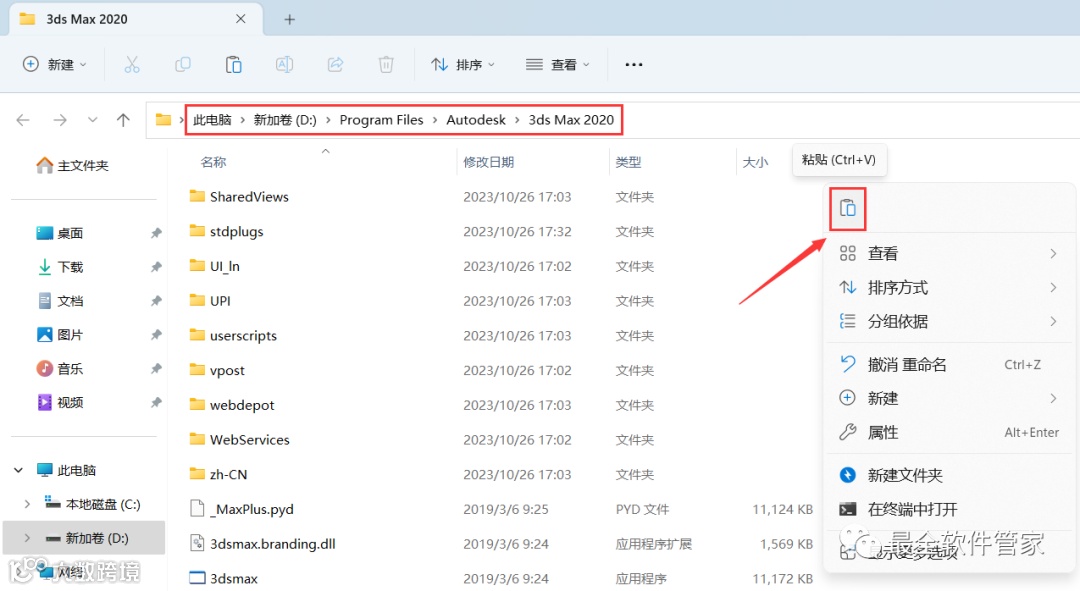
Task: Go forward with the right arrow
Action: [60, 120]
